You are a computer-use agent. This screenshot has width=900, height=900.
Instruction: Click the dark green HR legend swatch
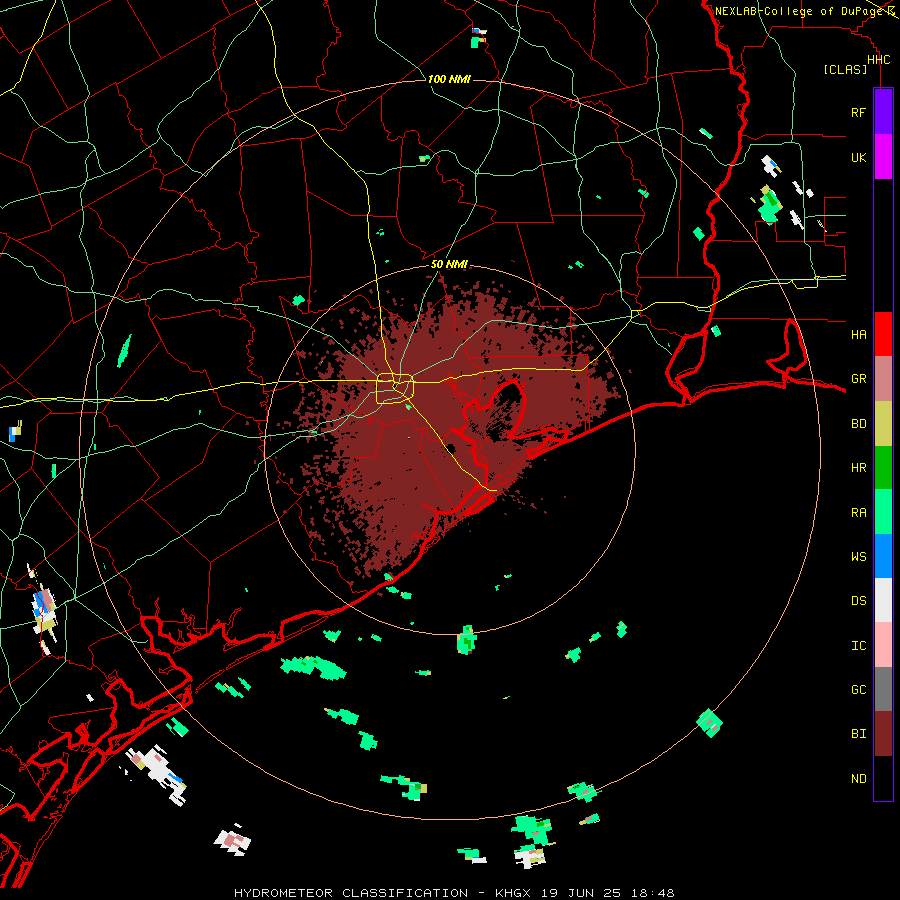883,467
